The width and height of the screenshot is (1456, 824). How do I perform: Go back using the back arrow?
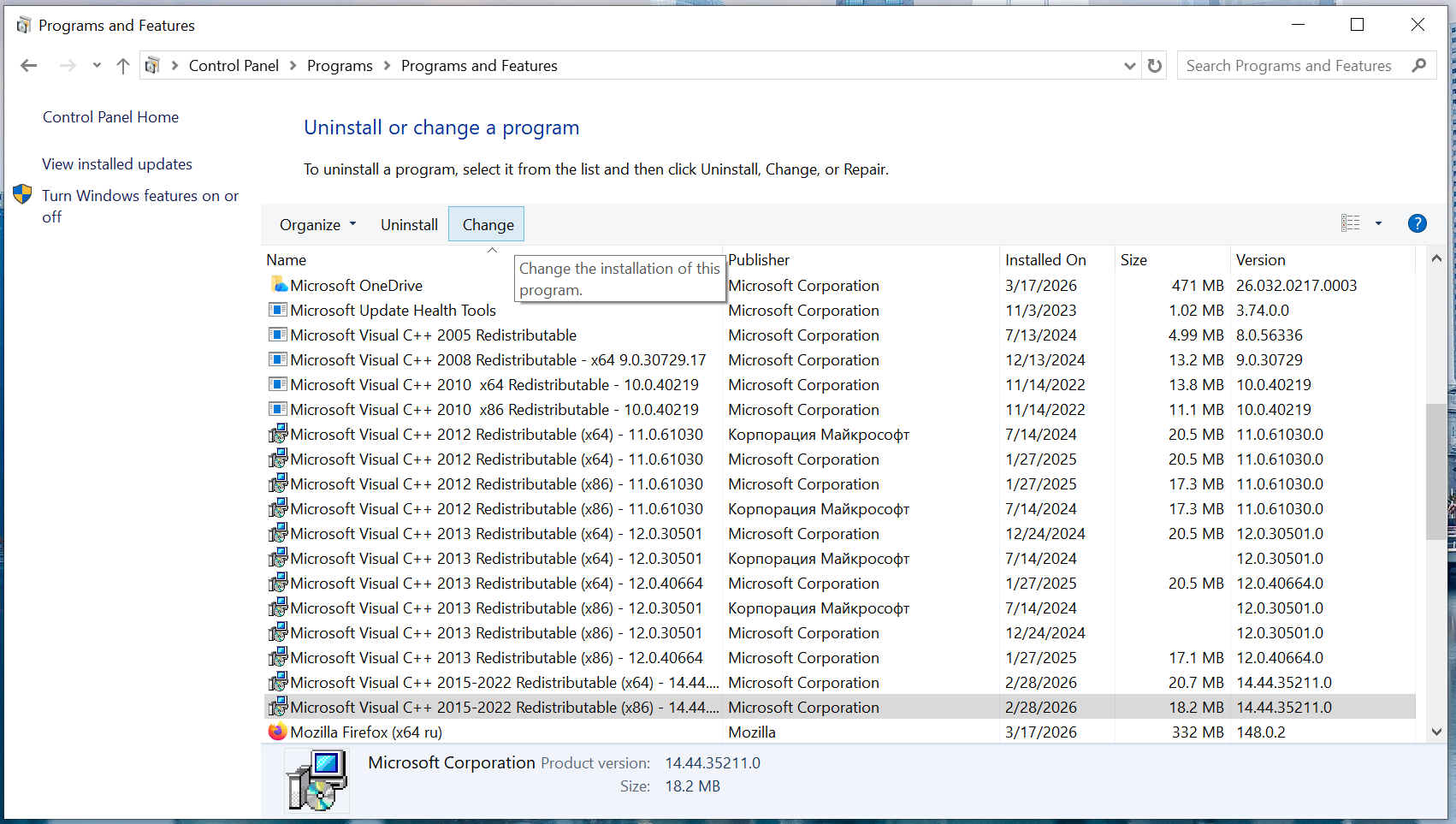(28, 66)
